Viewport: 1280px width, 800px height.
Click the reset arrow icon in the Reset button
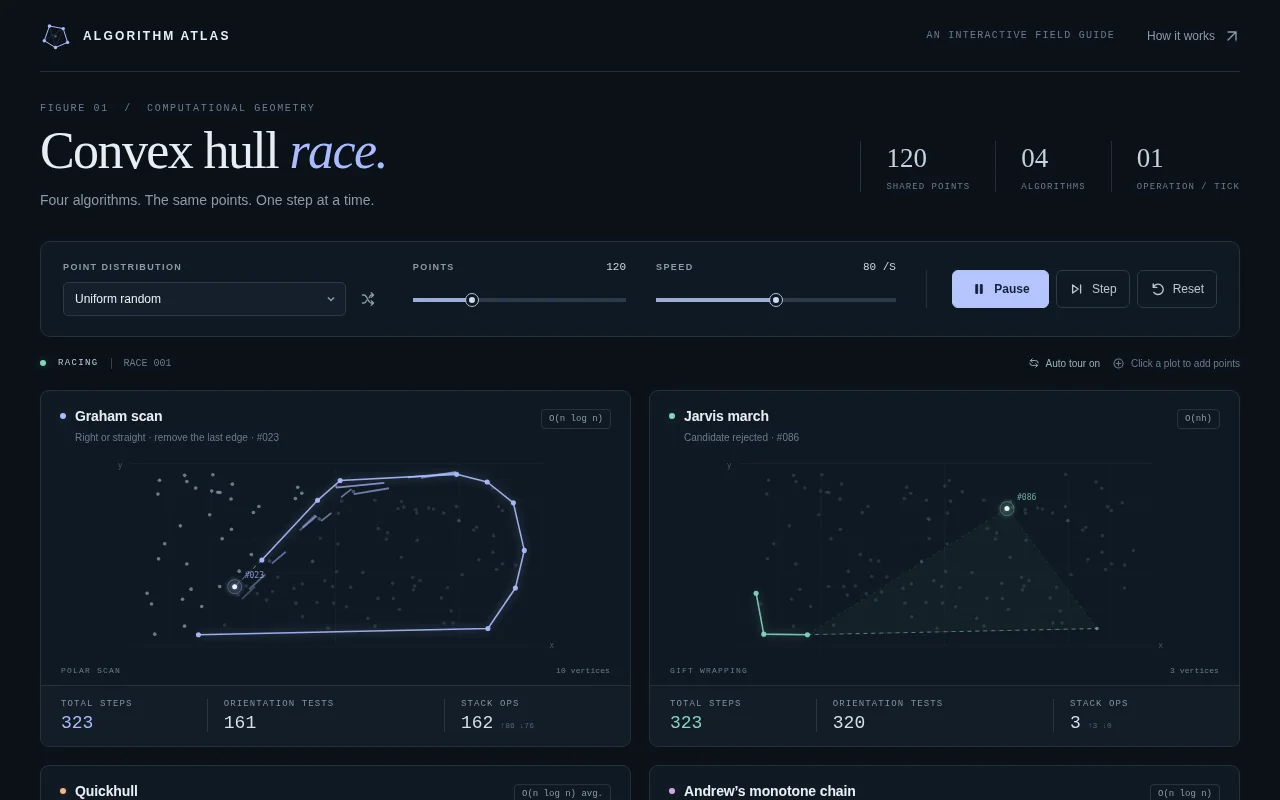coord(1158,289)
